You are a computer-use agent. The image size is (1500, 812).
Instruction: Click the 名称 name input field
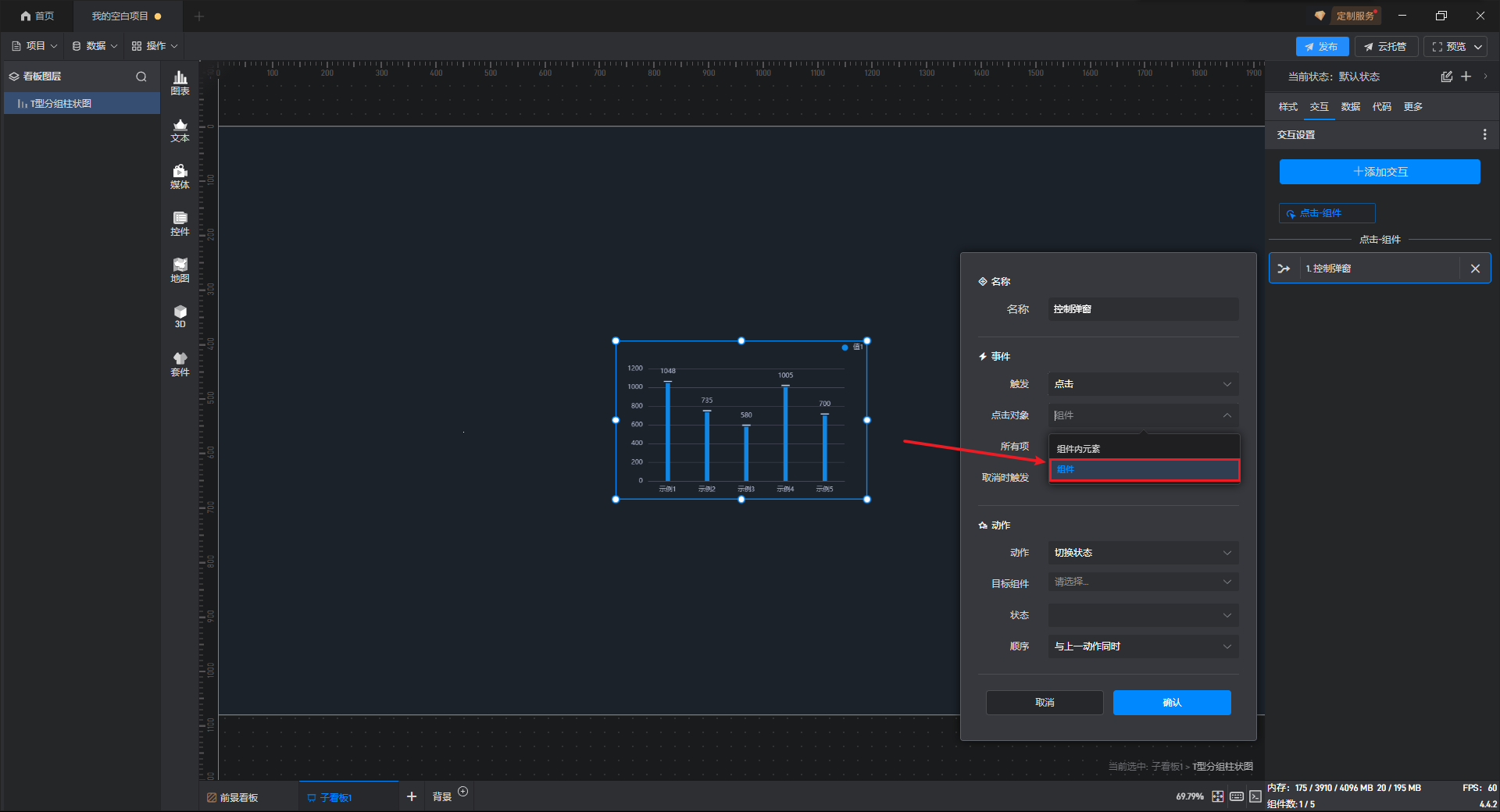point(1143,309)
